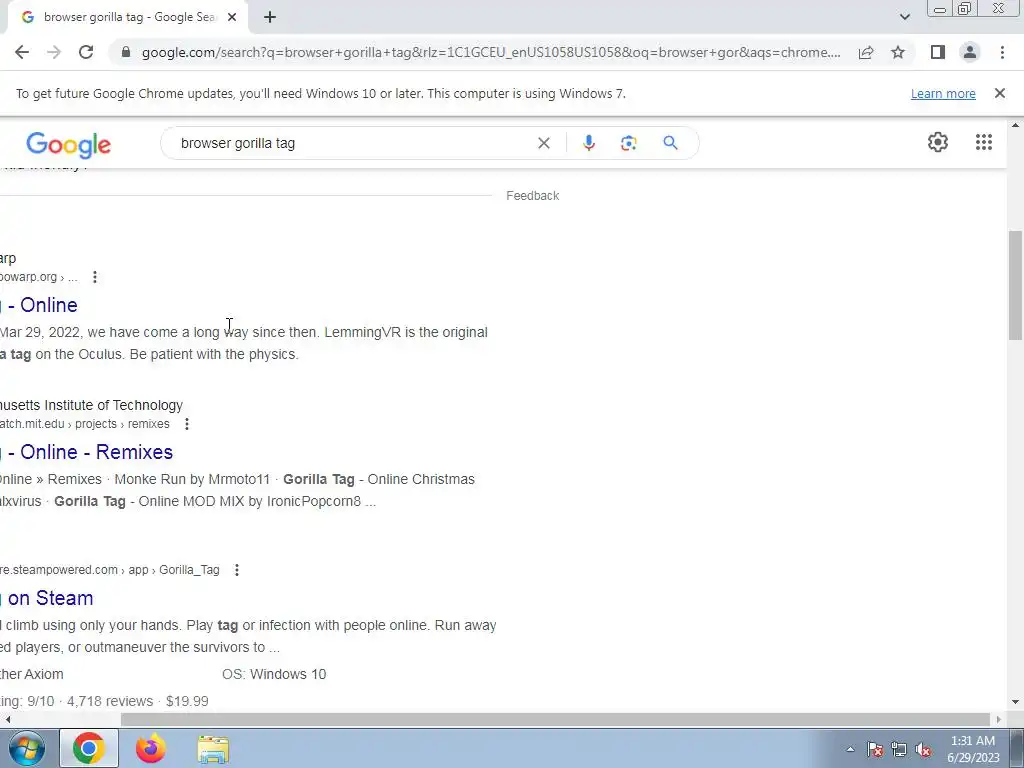This screenshot has width=1024, height=768.
Task: Open more options for the turbowarp.org result
Action: 95,277
